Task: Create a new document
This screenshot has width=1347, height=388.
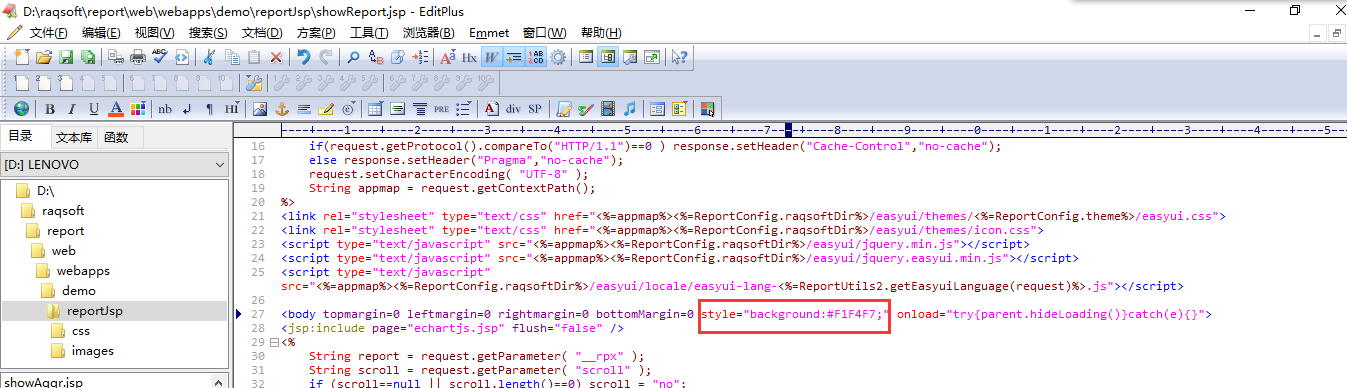Action: pos(22,57)
